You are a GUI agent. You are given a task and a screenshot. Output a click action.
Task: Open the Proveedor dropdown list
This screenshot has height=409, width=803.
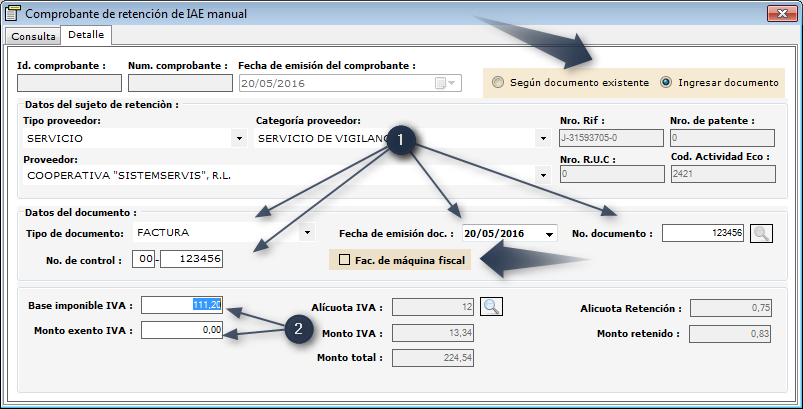pos(543,176)
